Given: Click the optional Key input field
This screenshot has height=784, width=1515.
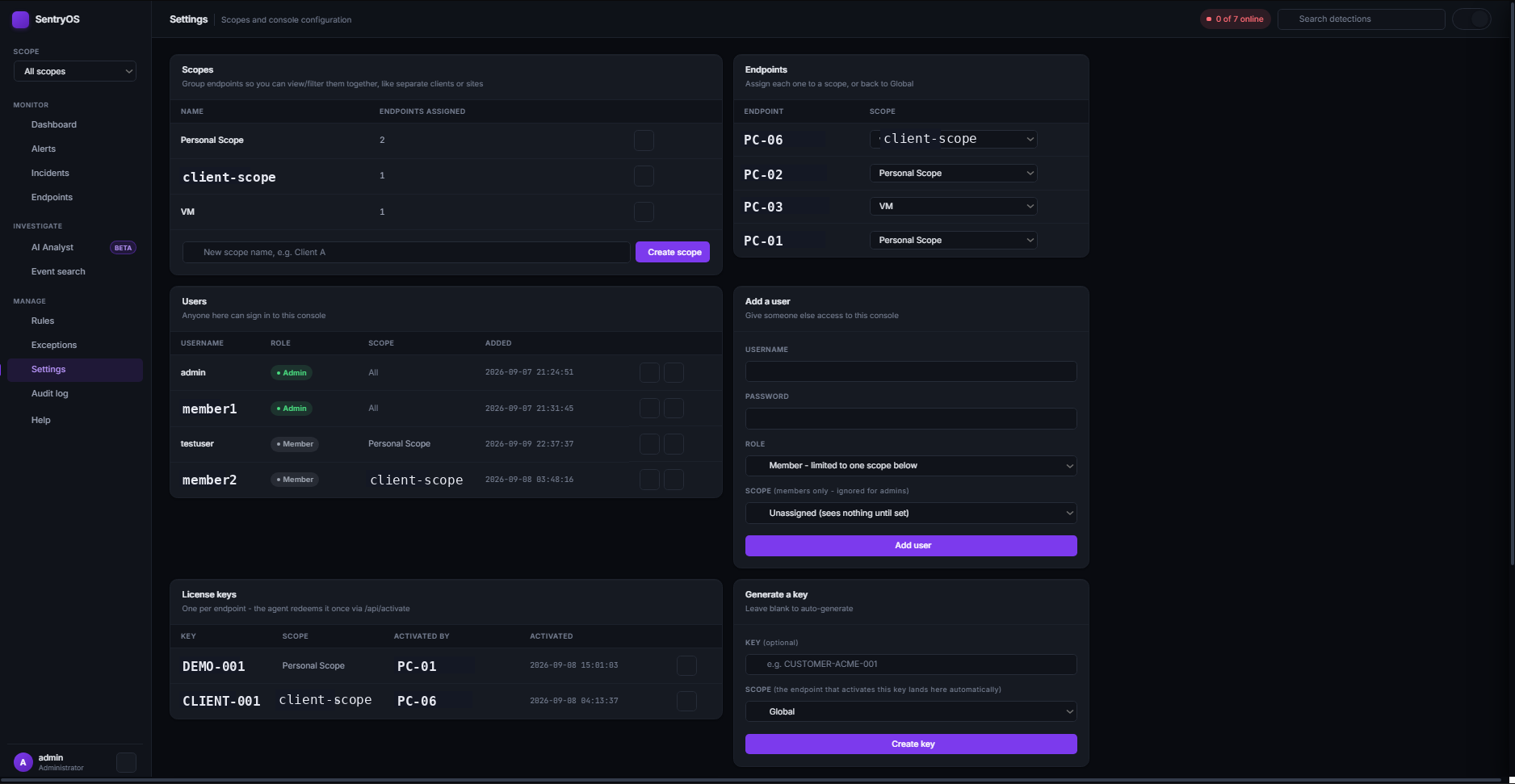Looking at the screenshot, I should tap(911, 665).
